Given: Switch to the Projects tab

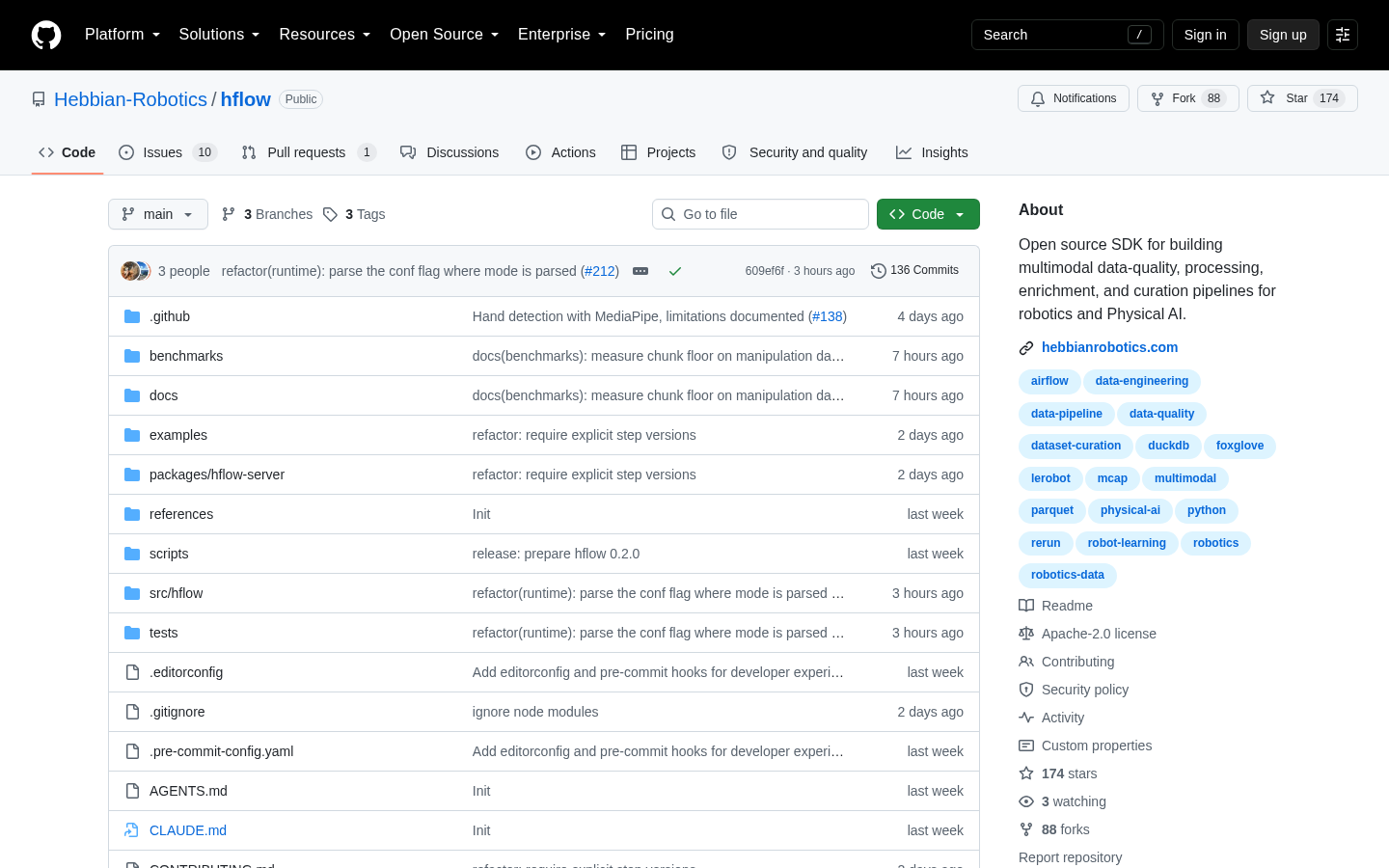Looking at the screenshot, I should pos(658,152).
